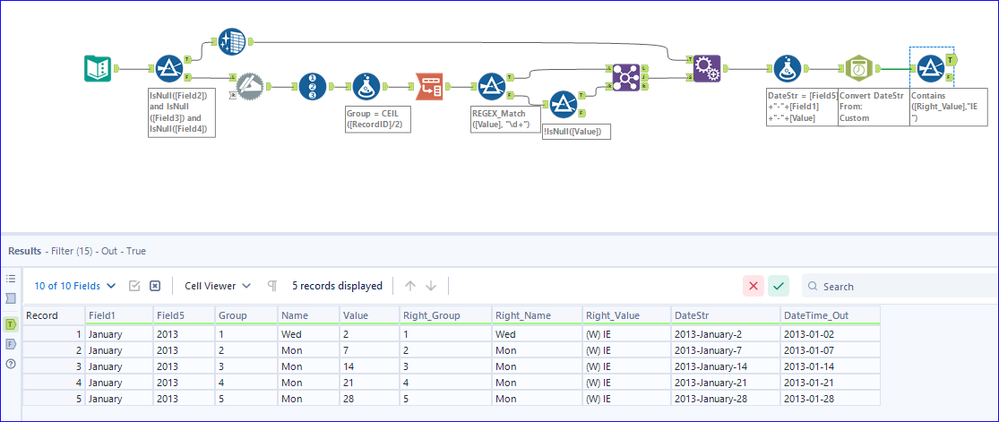Select the 2013-January-14 DateStr cell
The height and width of the screenshot is (422, 999).
[726, 366]
